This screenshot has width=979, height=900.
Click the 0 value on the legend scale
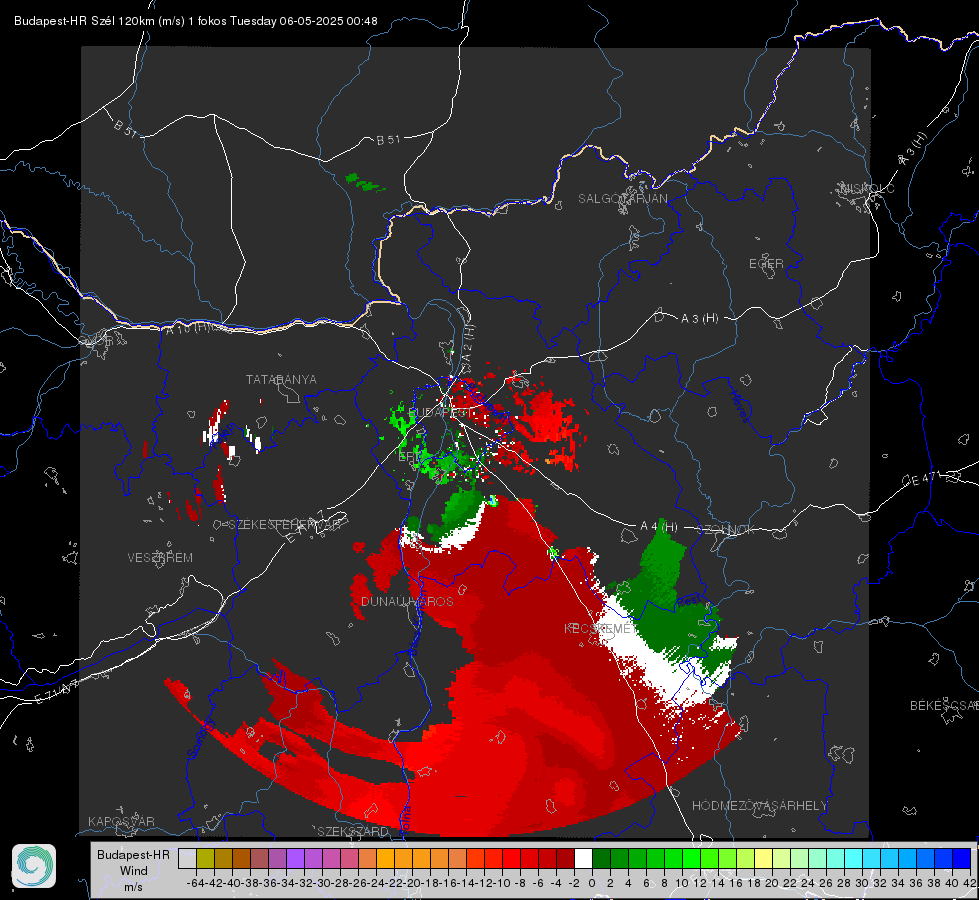(592, 883)
